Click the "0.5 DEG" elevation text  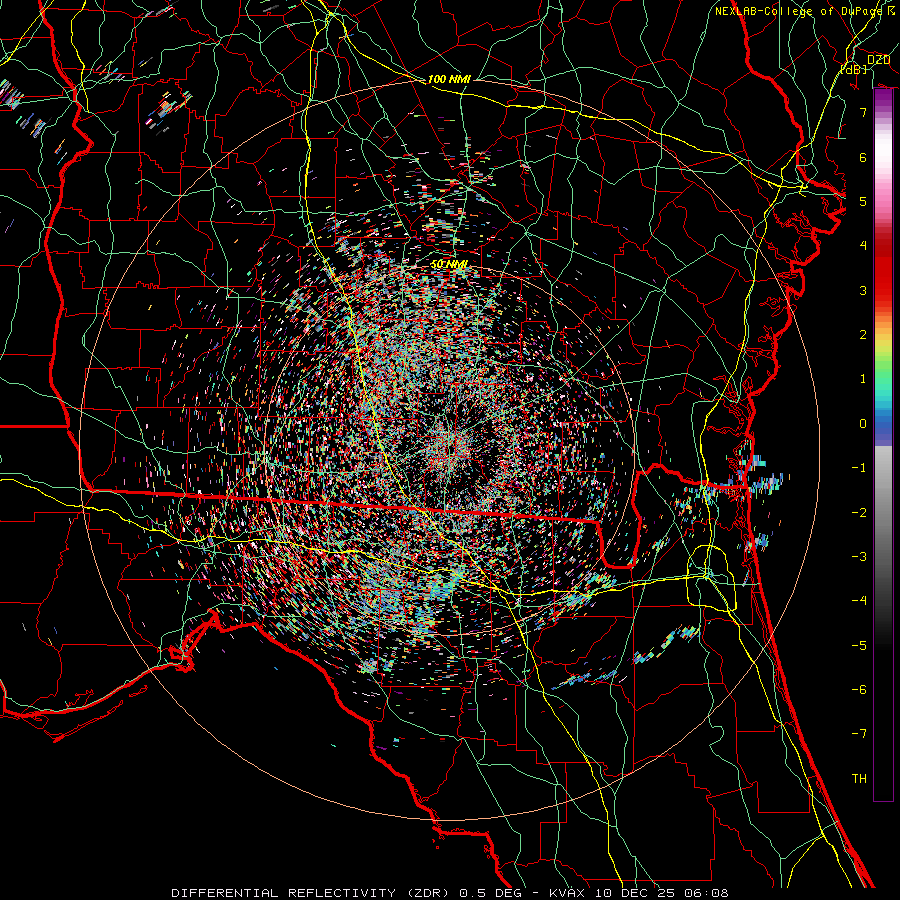click(x=491, y=893)
